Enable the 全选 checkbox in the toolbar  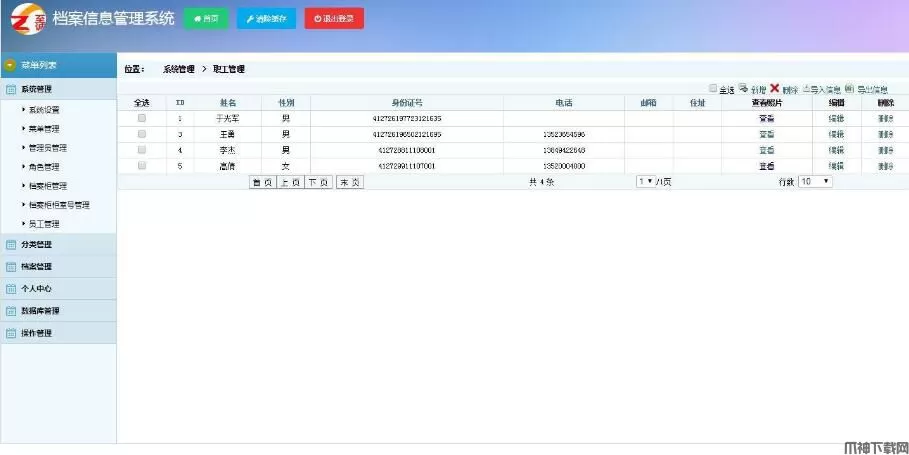pyautogui.click(x=713, y=89)
